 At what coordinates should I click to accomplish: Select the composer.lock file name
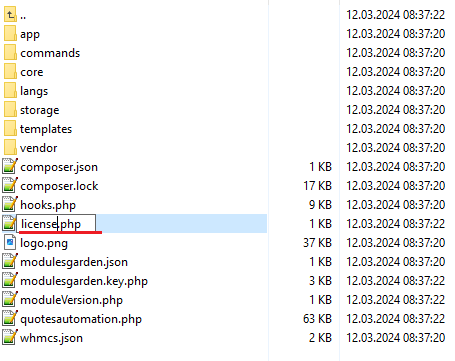[x=59, y=186]
